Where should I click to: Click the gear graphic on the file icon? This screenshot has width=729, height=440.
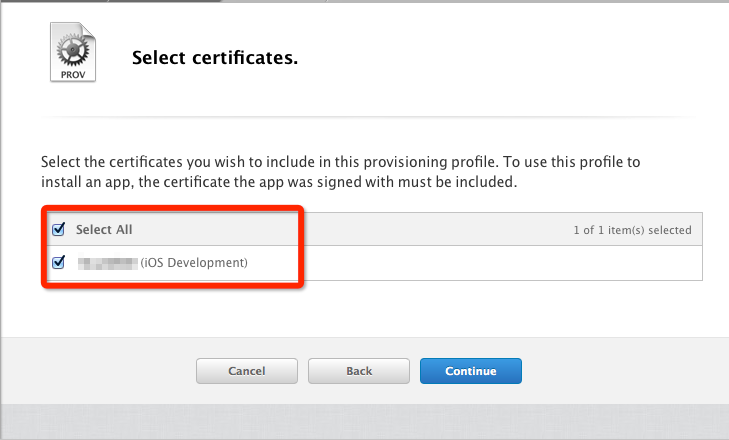pos(70,49)
